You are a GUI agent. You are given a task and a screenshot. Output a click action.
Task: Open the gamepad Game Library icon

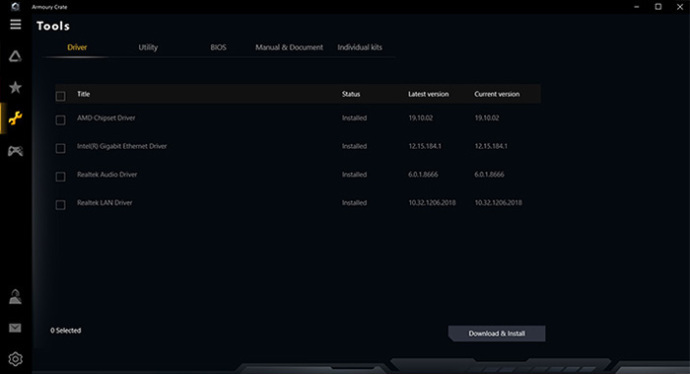click(15, 151)
